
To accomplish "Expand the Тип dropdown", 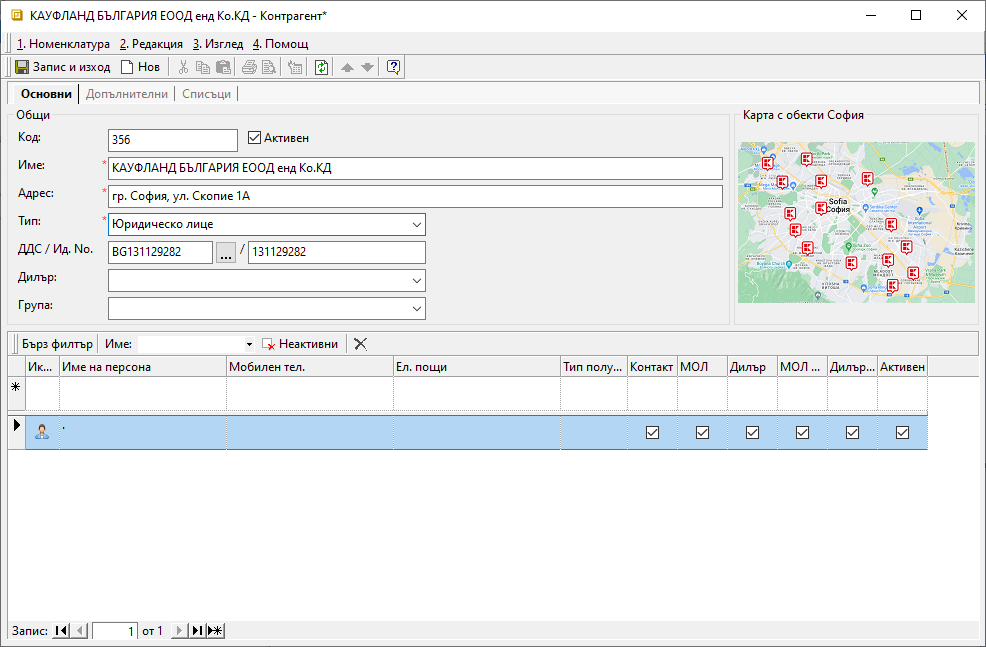I will point(416,225).
